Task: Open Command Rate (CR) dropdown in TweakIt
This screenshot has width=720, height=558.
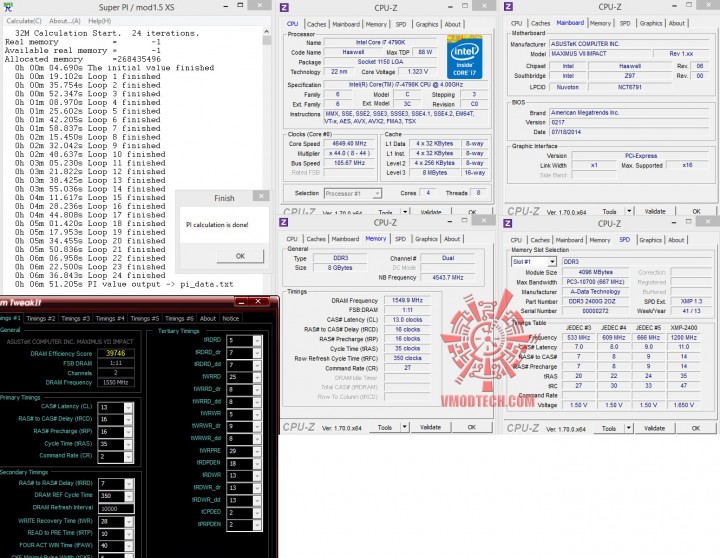Action: [128, 457]
